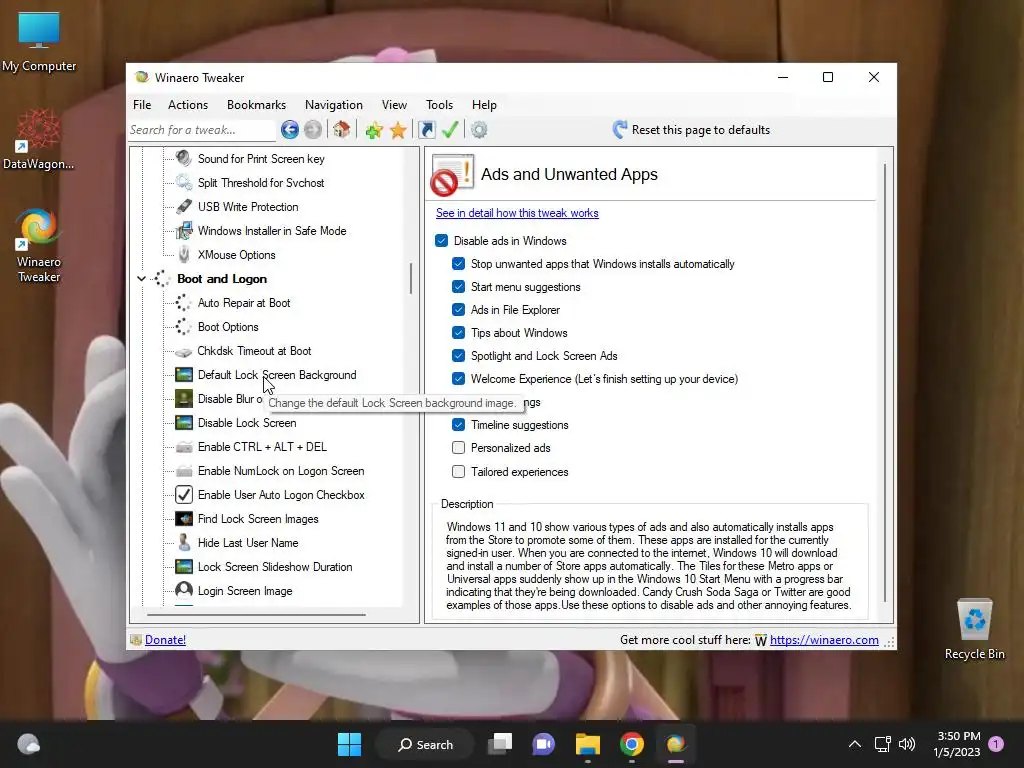Toggle Ads in File Explorer checkbox
1024x768 pixels.
pyautogui.click(x=458, y=310)
